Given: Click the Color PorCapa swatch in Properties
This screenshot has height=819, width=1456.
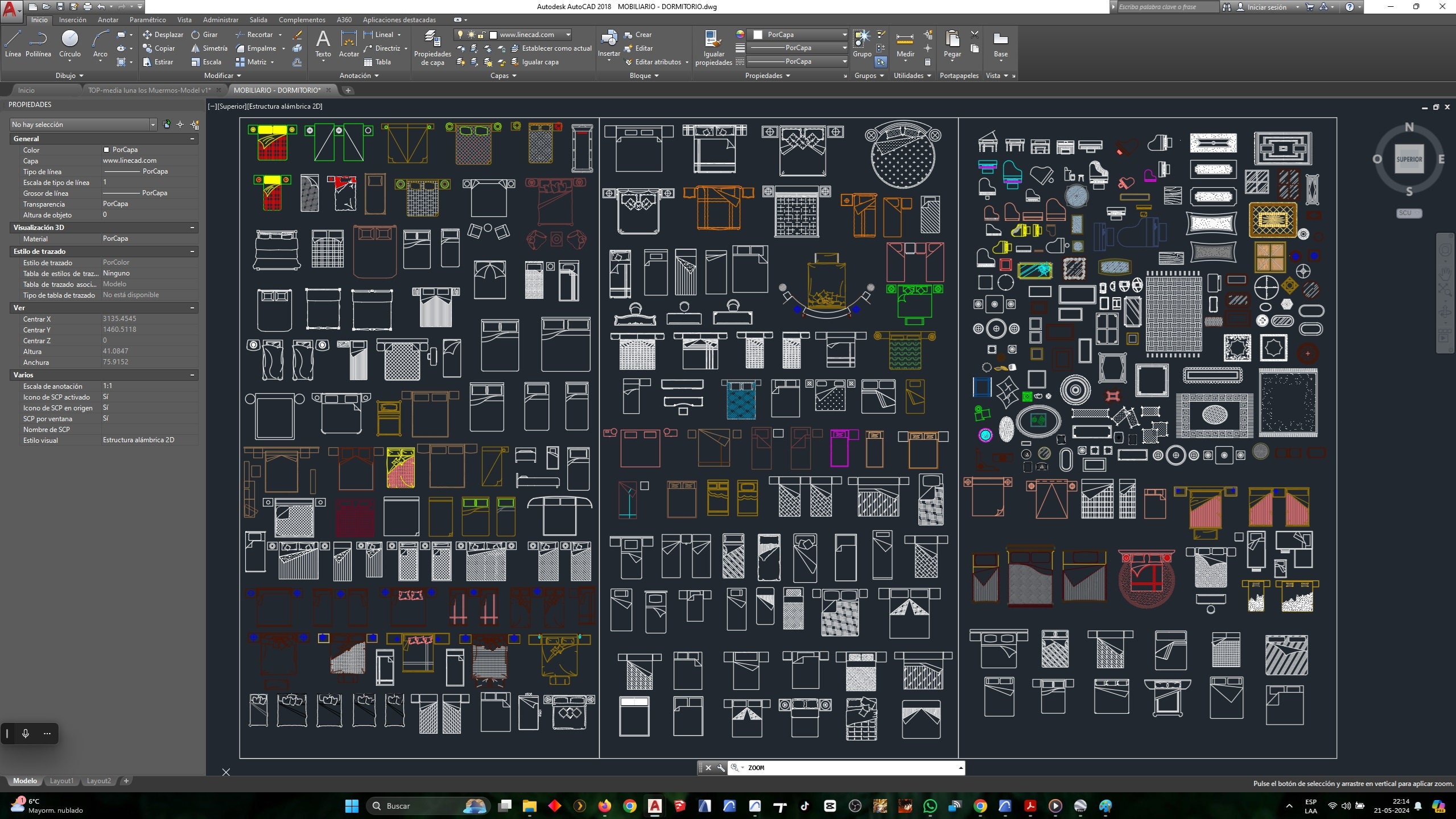Looking at the screenshot, I should [107, 150].
